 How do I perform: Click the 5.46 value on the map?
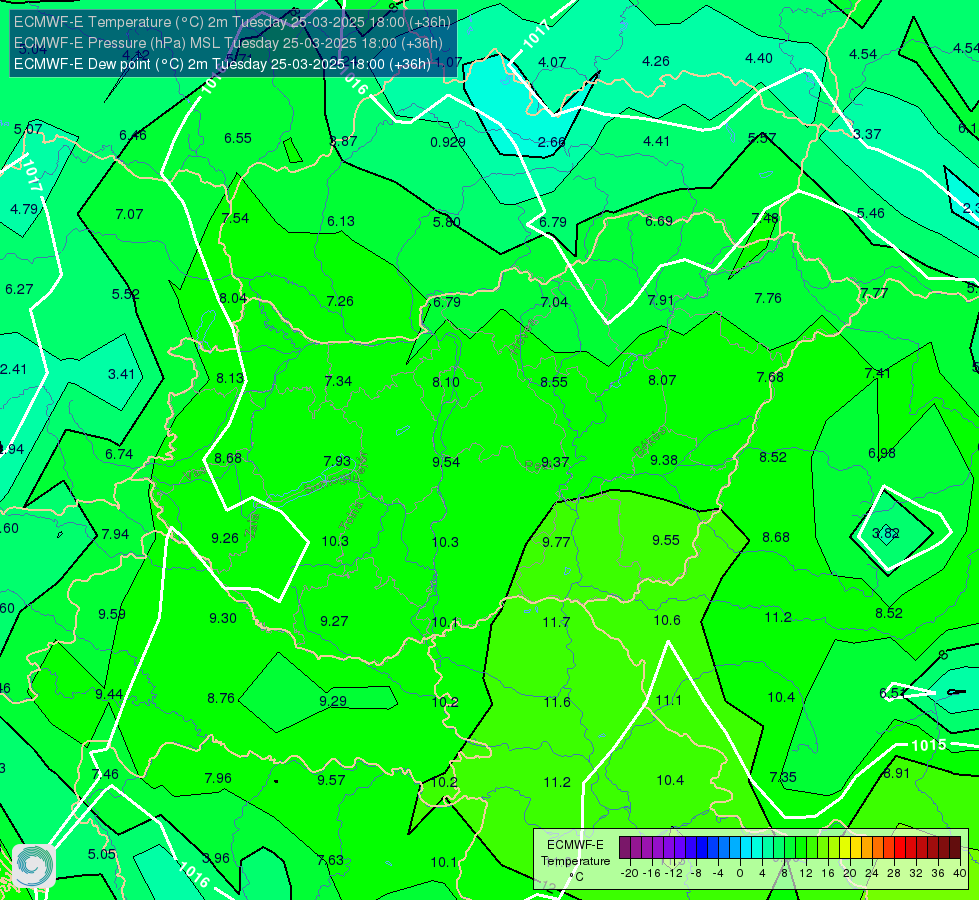pyautogui.click(x=870, y=214)
